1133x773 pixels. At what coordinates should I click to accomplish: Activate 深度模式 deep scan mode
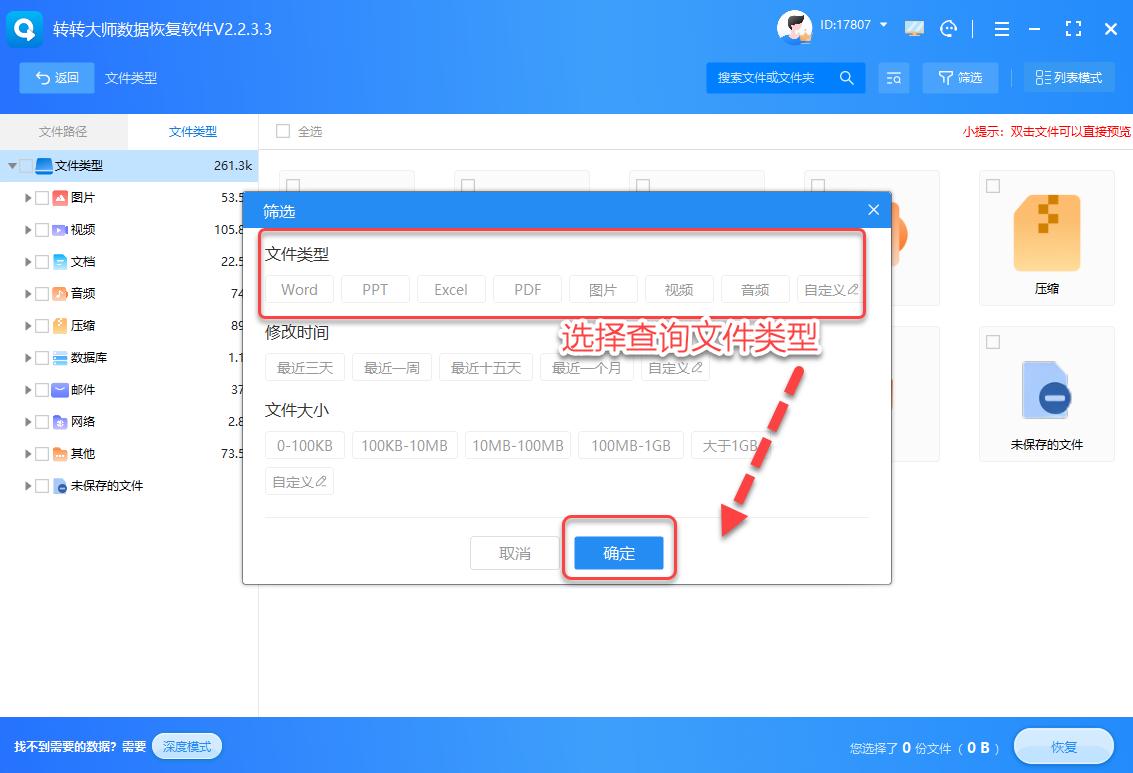click(x=187, y=746)
